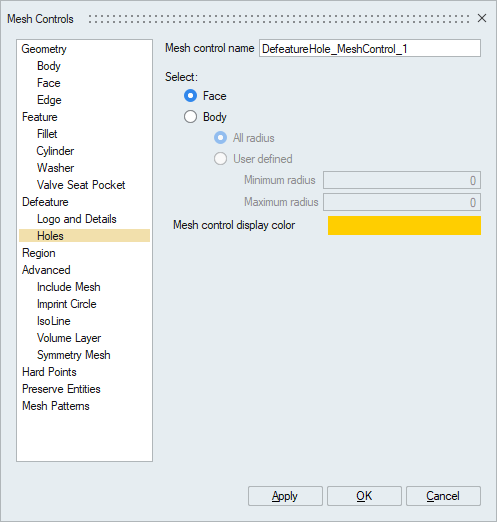Screen dimensions: 497x522
Task: Open the Washer mesh control
Action: pyautogui.click(x=55, y=168)
